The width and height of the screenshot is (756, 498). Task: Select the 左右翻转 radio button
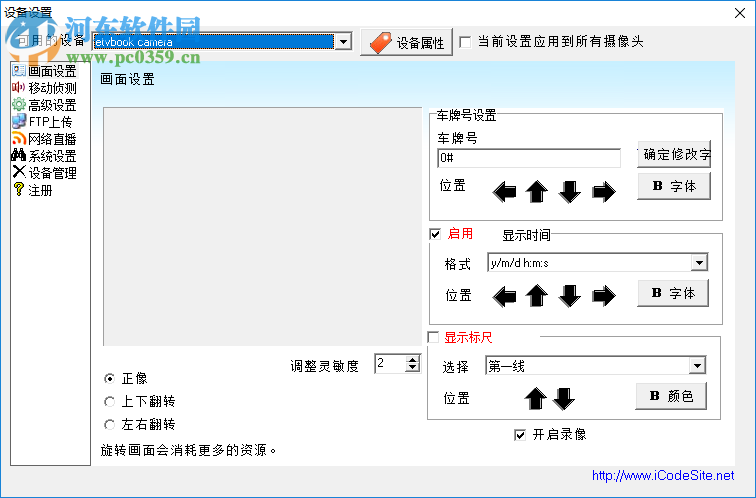point(109,425)
